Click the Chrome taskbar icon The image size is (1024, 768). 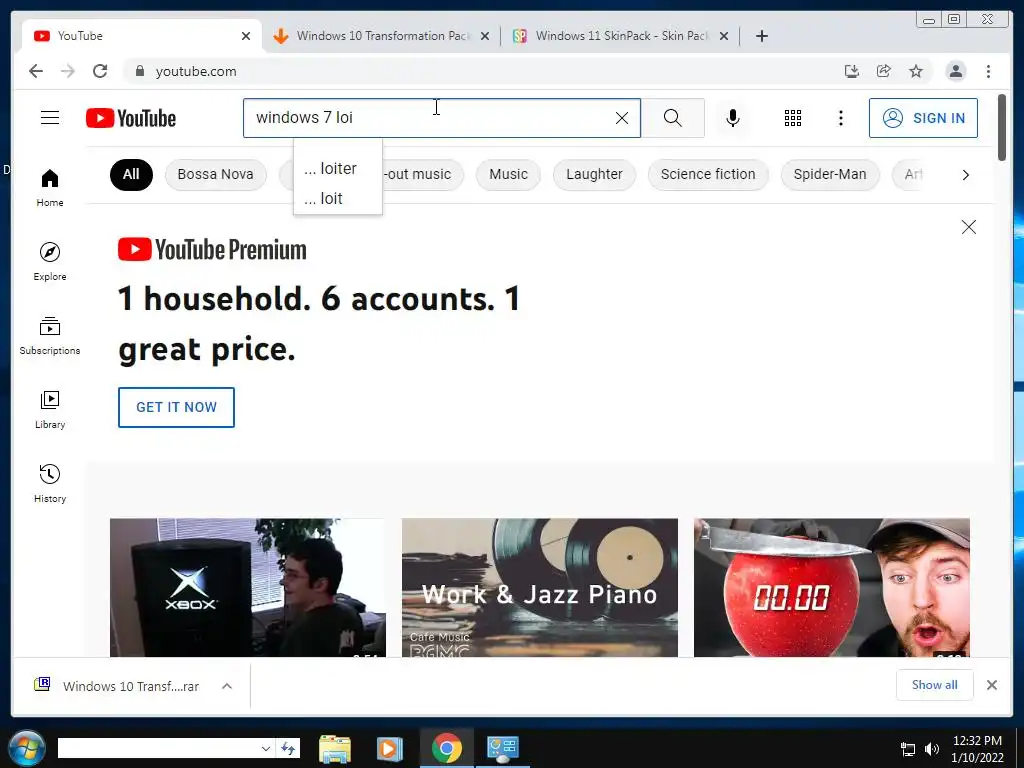tap(447, 748)
